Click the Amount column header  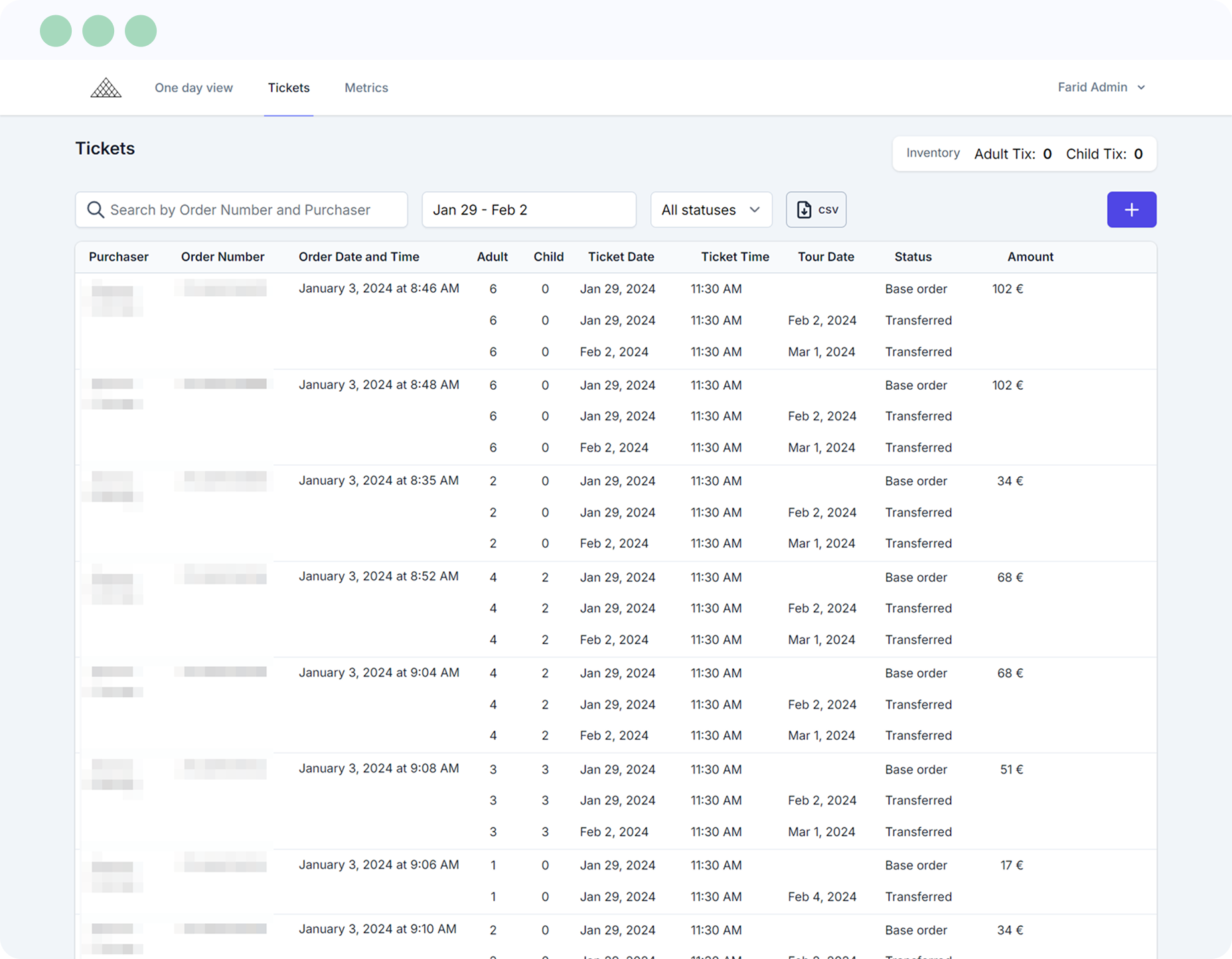click(x=1030, y=257)
